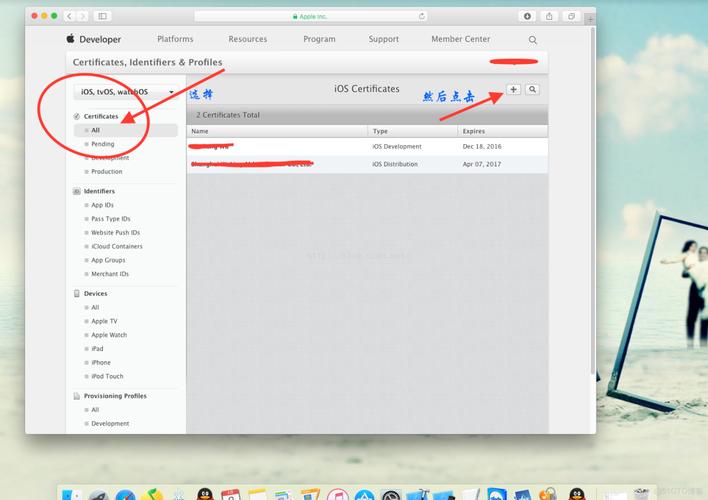
Task: Click the Provisioning Profiles section icon
Action: click(x=77, y=396)
